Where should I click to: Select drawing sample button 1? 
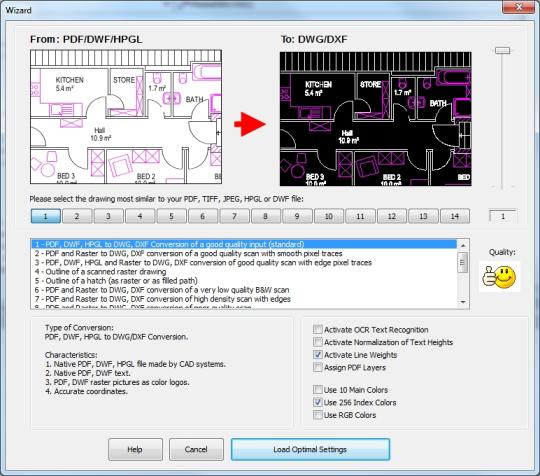46,216
